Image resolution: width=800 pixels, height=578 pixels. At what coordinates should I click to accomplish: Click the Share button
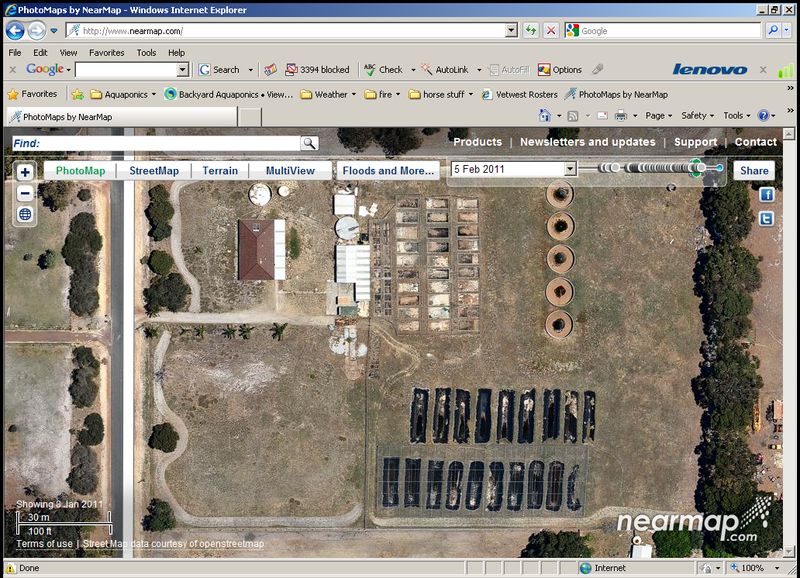click(x=754, y=171)
